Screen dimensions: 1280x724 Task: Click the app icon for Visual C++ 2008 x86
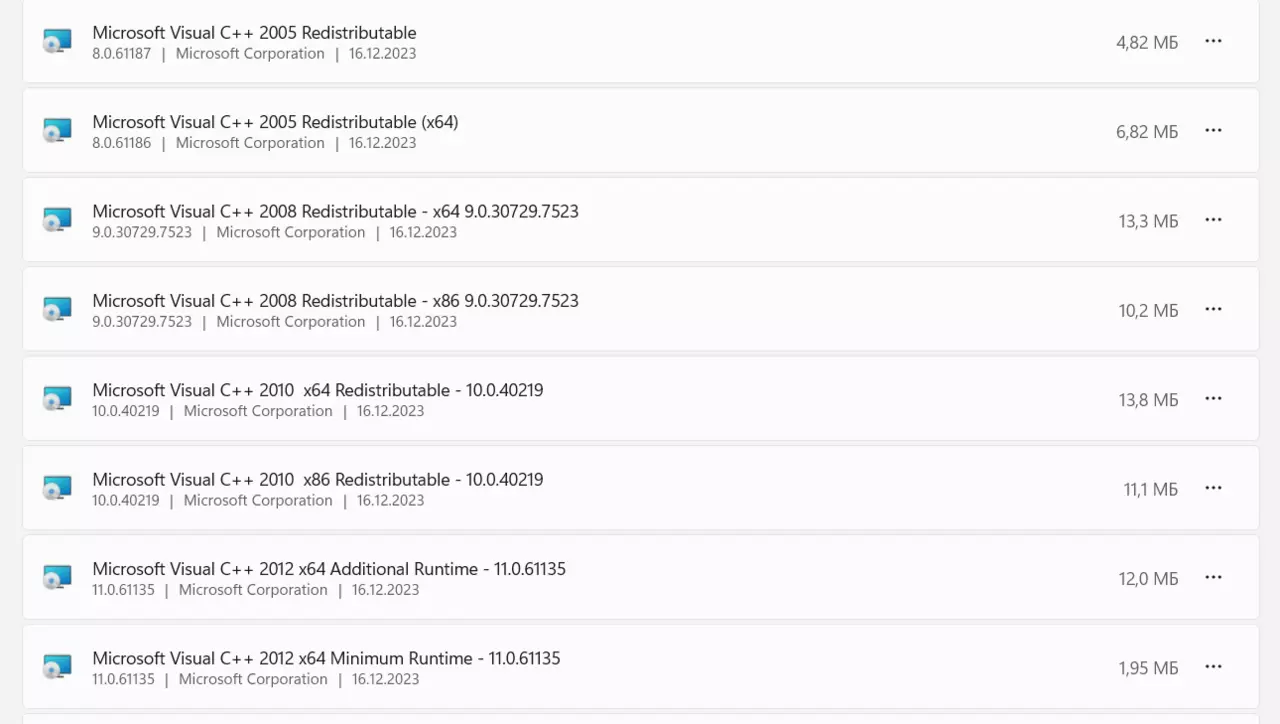[57, 309]
